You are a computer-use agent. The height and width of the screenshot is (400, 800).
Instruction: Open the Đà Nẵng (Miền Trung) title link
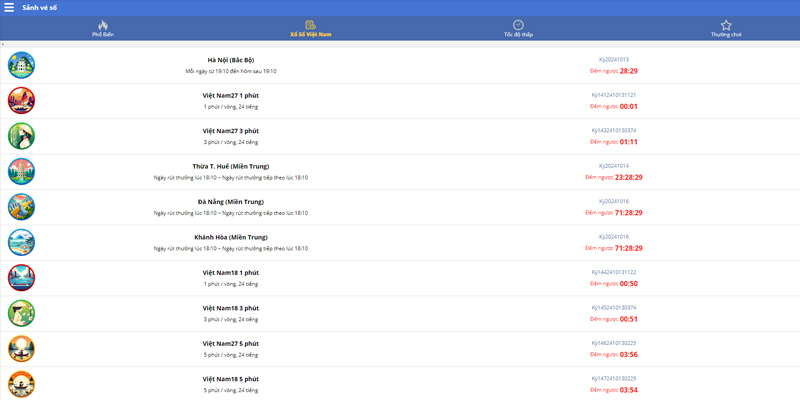(x=231, y=202)
